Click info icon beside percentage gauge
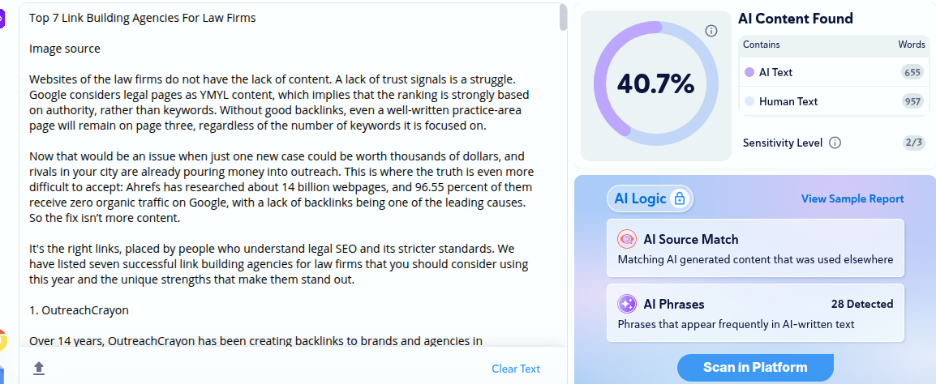The width and height of the screenshot is (936, 384). click(711, 31)
